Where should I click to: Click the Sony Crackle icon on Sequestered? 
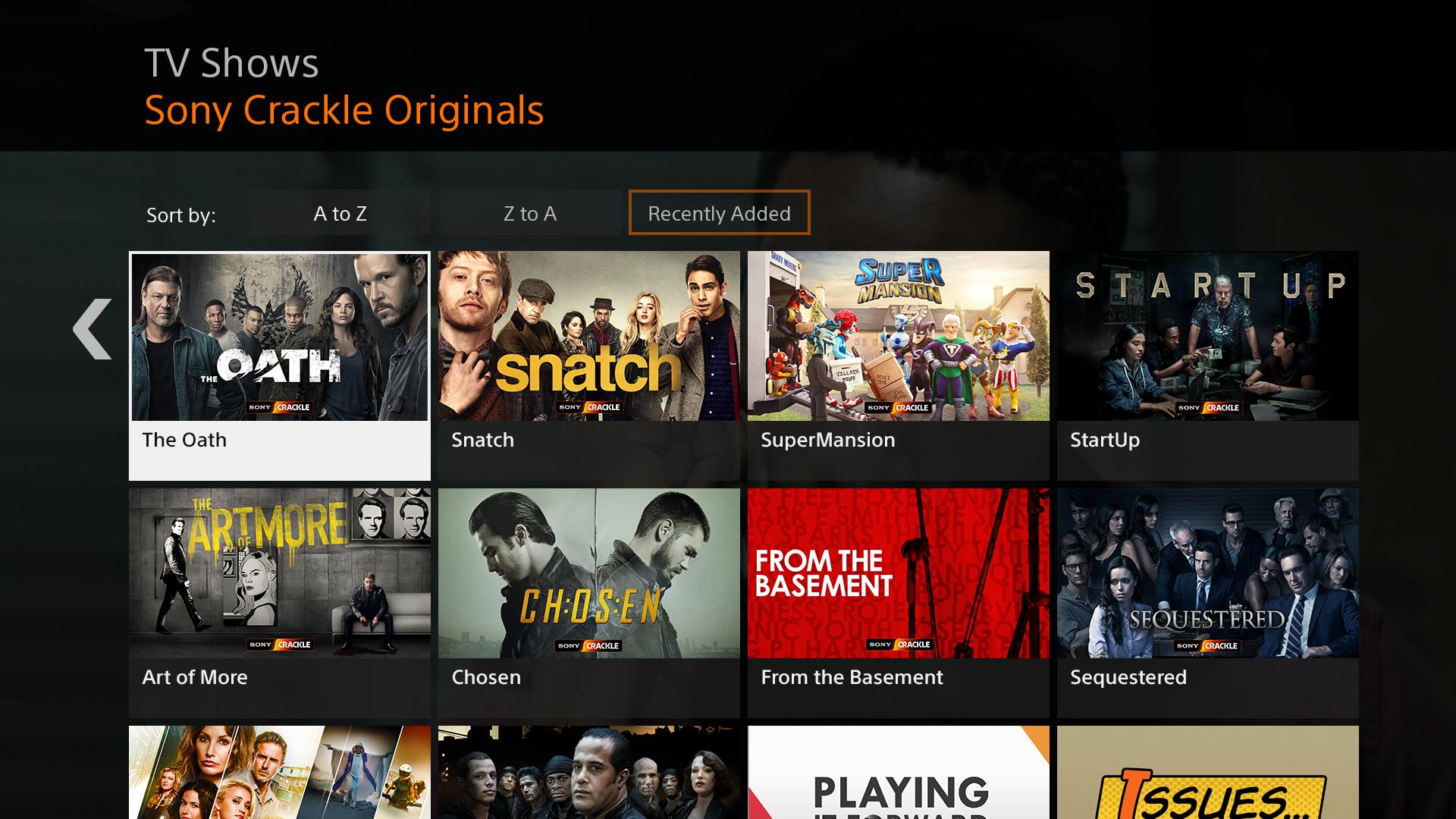(1206, 643)
